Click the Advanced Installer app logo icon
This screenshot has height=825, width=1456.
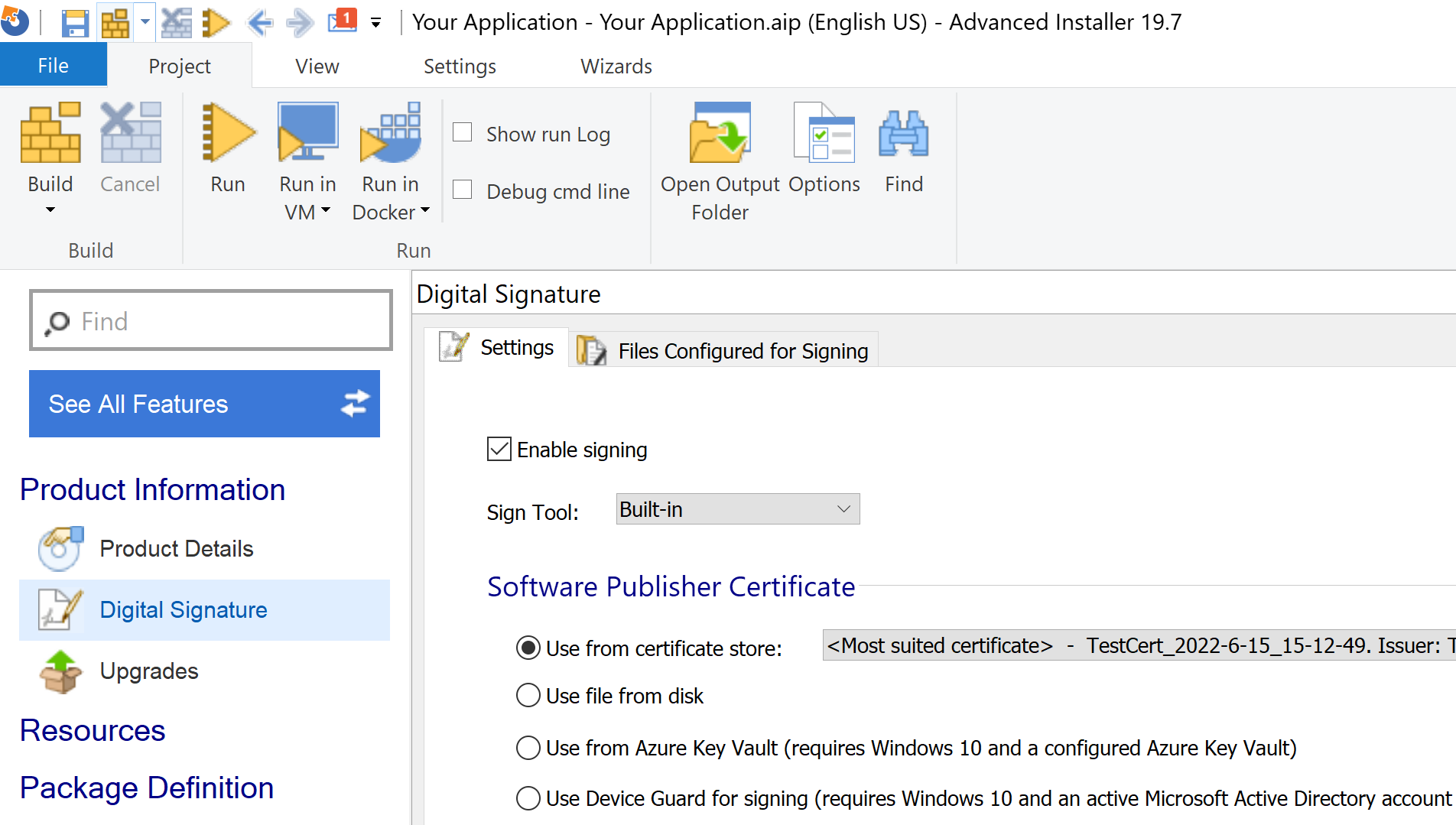point(14,21)
